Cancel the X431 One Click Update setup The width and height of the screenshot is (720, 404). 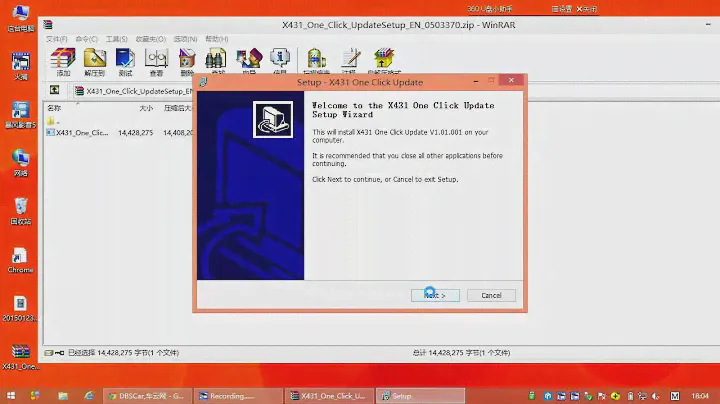[491, 295]
